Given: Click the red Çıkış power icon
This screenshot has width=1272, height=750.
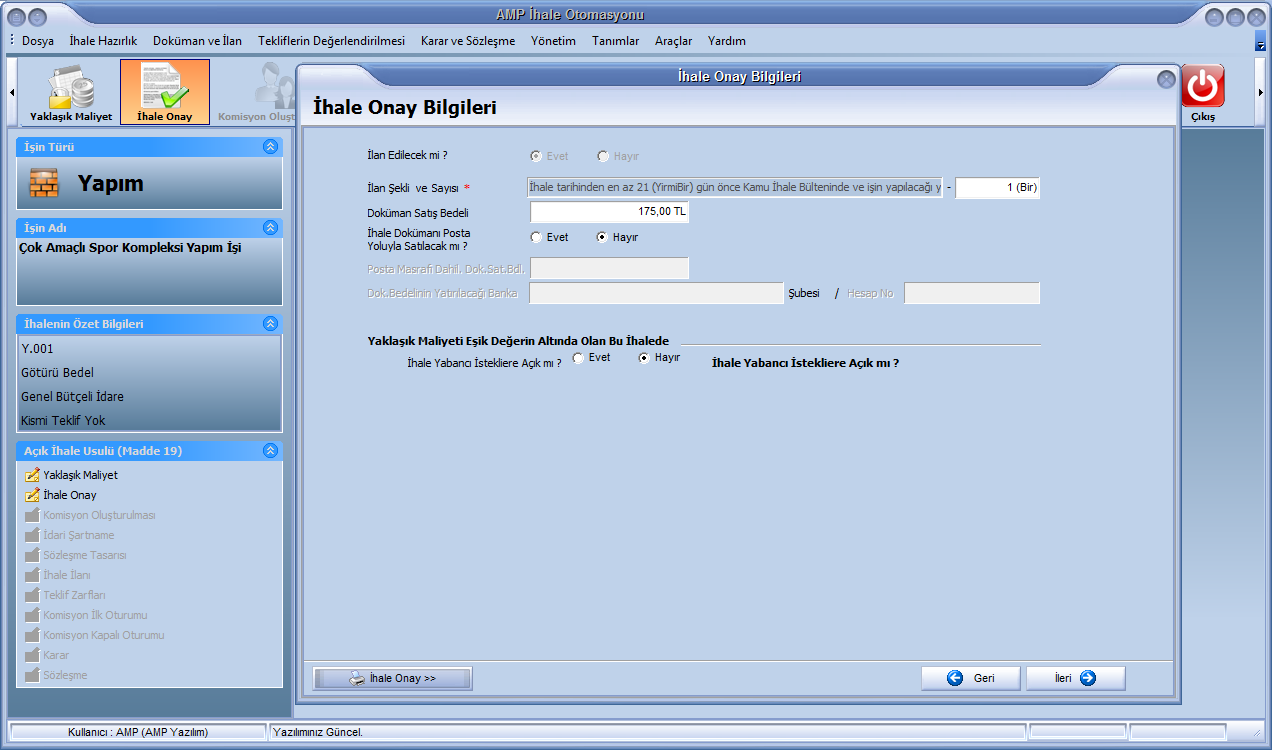Looking at the screenshot, I should [x=1202, y=87].
